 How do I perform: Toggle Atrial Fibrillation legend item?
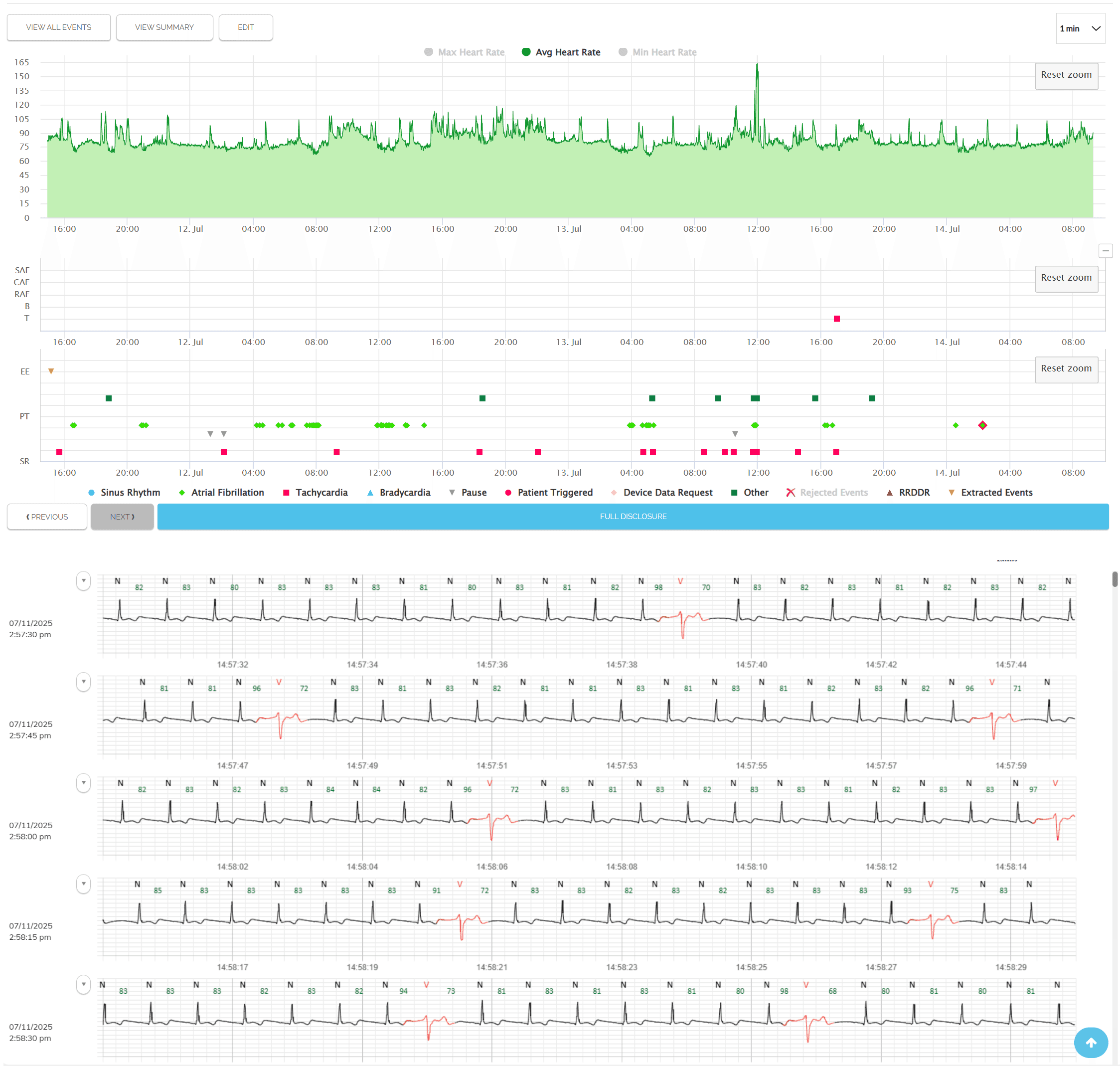[221, 492]
